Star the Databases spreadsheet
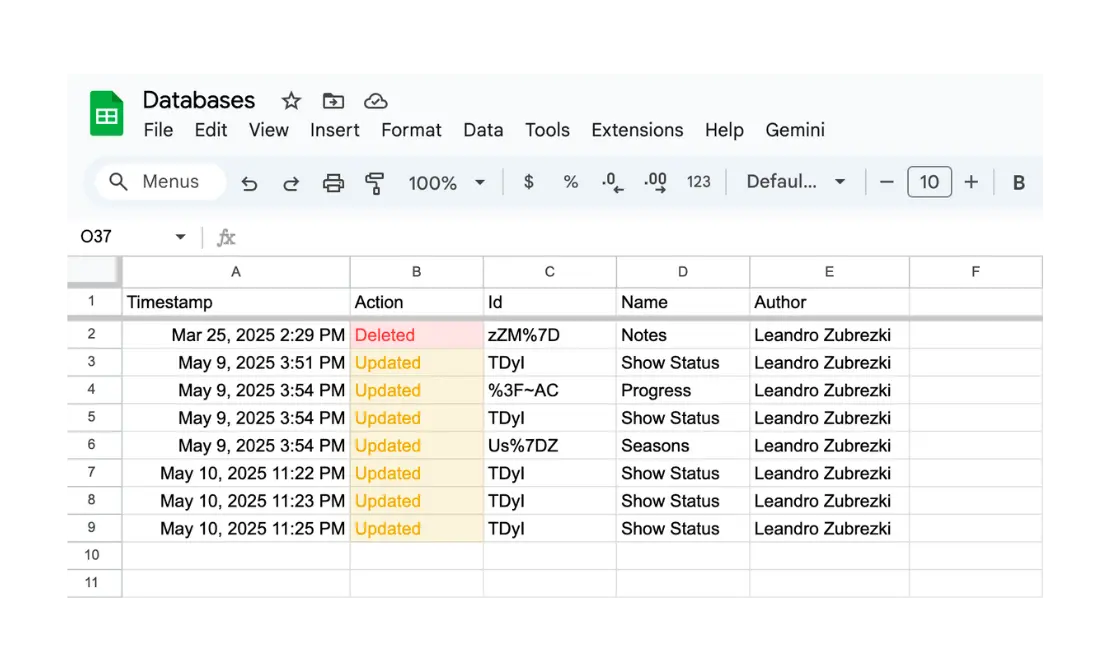1110x672 pixels. (290, 100)
